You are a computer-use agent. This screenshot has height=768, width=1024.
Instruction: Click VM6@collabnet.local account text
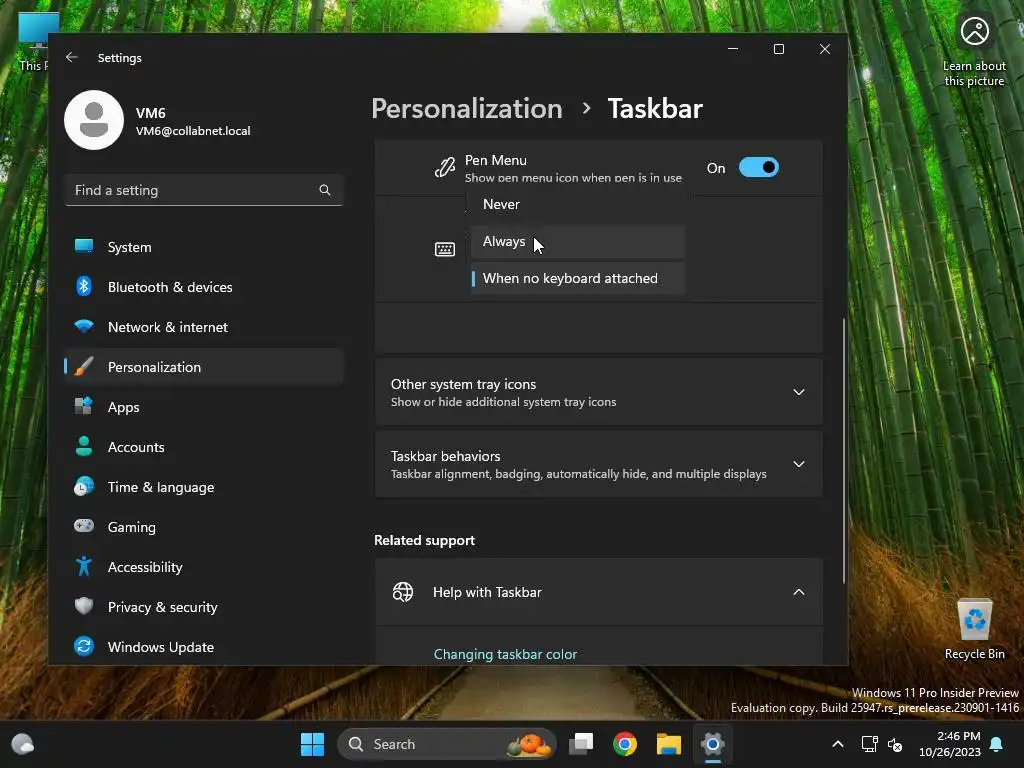coord(193,131)
